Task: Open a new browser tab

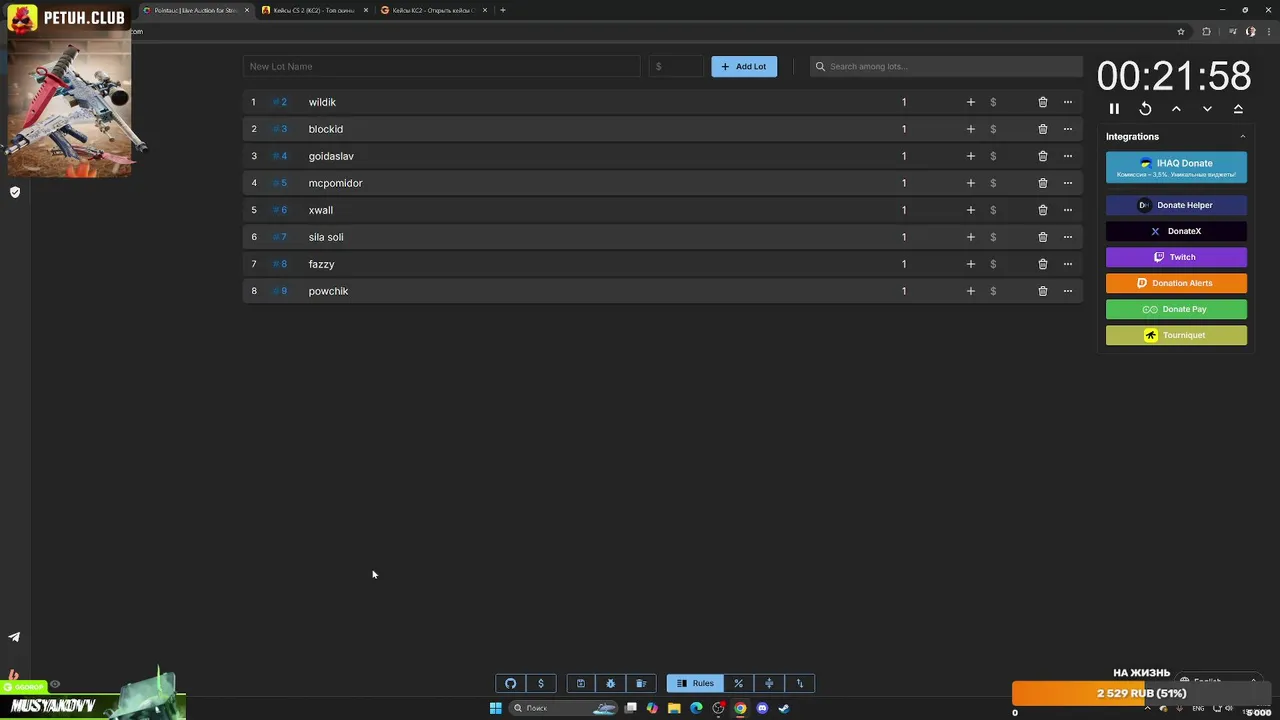Action: (502, 10)
